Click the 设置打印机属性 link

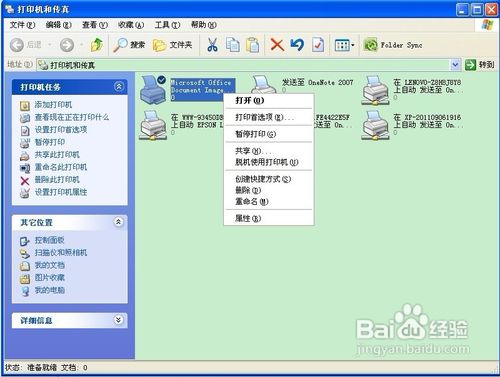coord(61,192)
